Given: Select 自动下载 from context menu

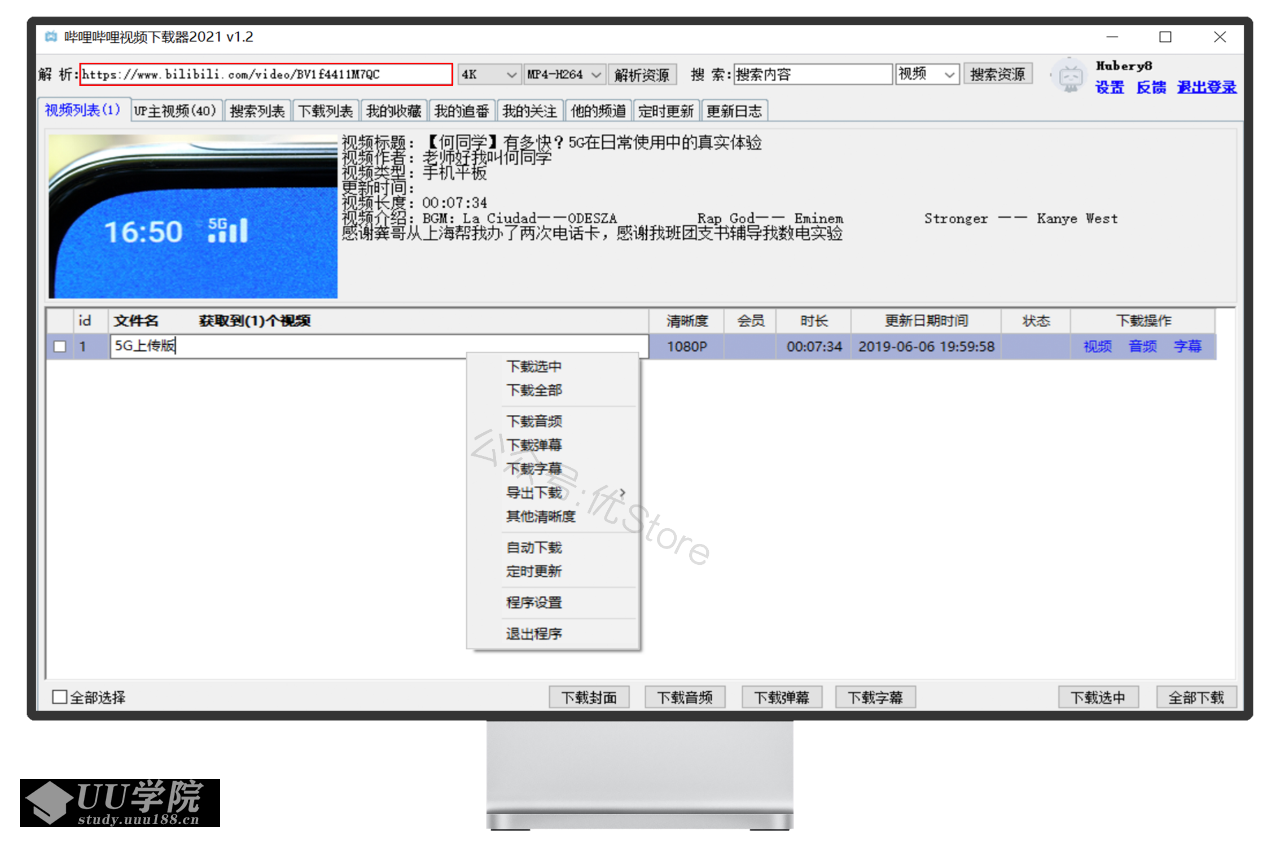Looking at the screenshot, I should tap(534, 548).
